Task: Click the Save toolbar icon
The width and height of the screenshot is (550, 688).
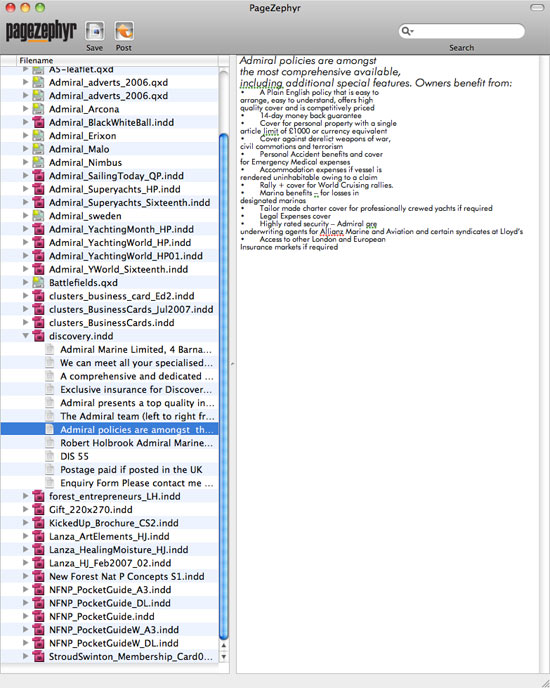Action: click(95, 31)
